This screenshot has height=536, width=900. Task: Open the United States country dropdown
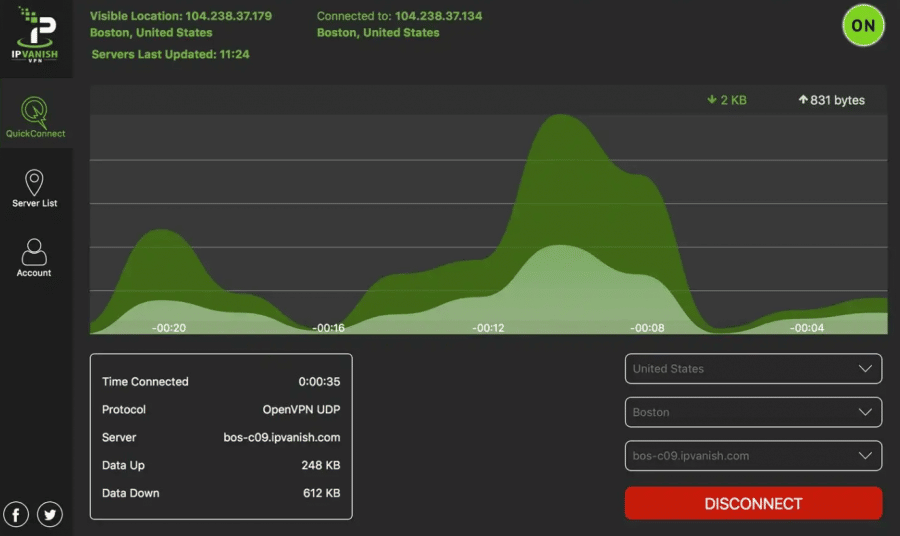[x=753, y=368]
